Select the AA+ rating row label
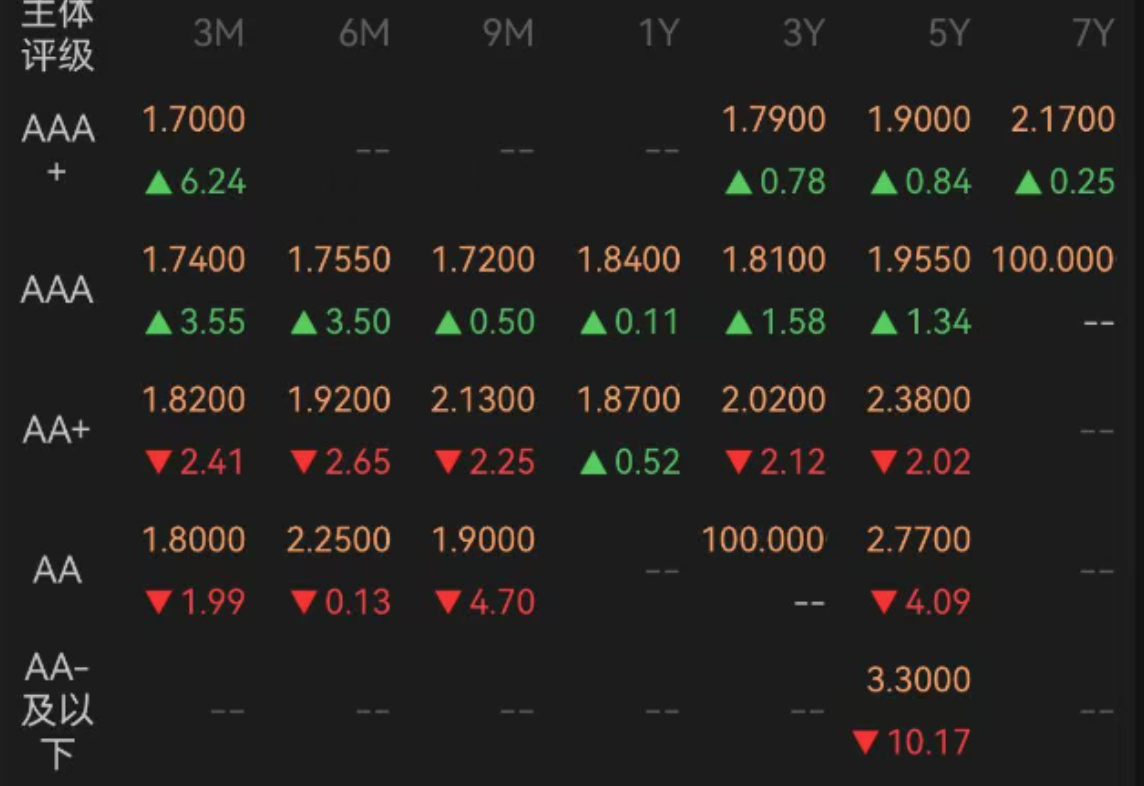This screenshot has width=1144, height=786. tap(57, 431)
